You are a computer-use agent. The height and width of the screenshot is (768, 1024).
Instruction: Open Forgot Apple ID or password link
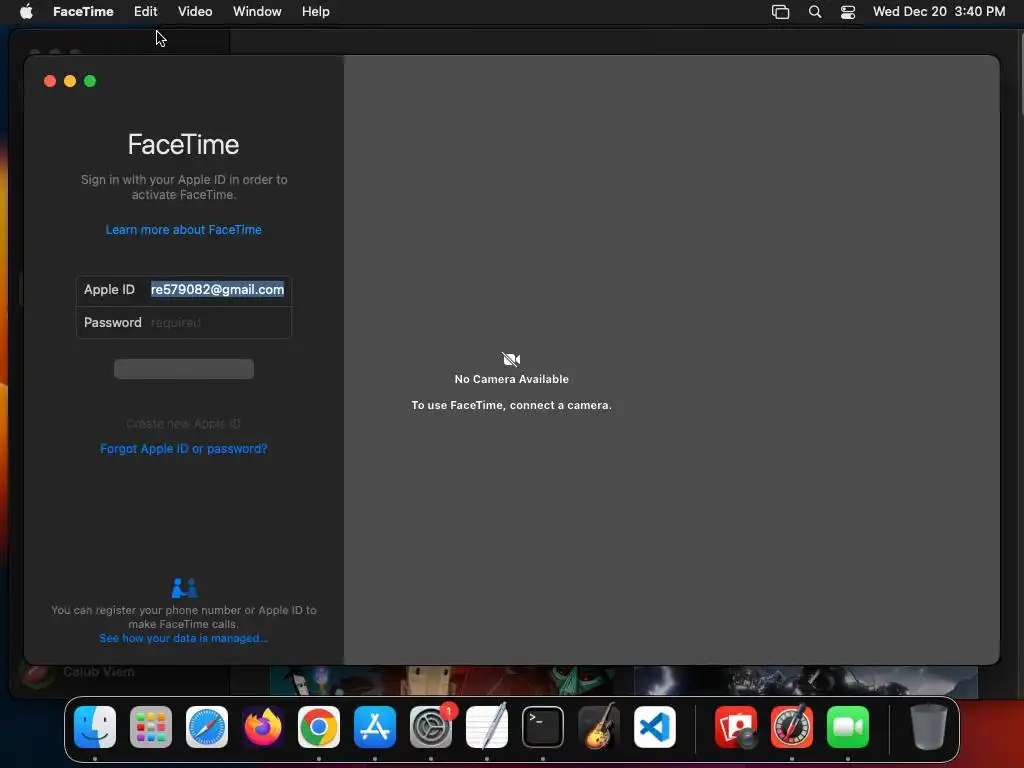pos(184,449)
